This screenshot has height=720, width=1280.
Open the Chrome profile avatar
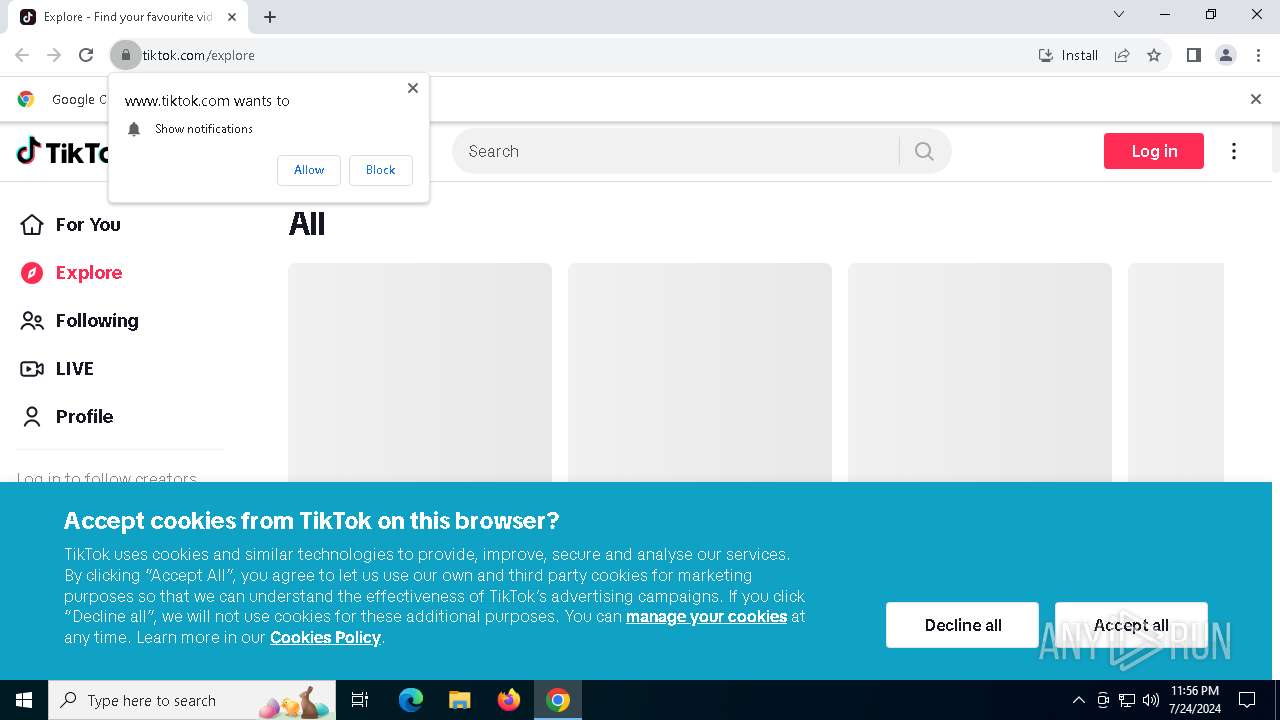point(1226,55)
